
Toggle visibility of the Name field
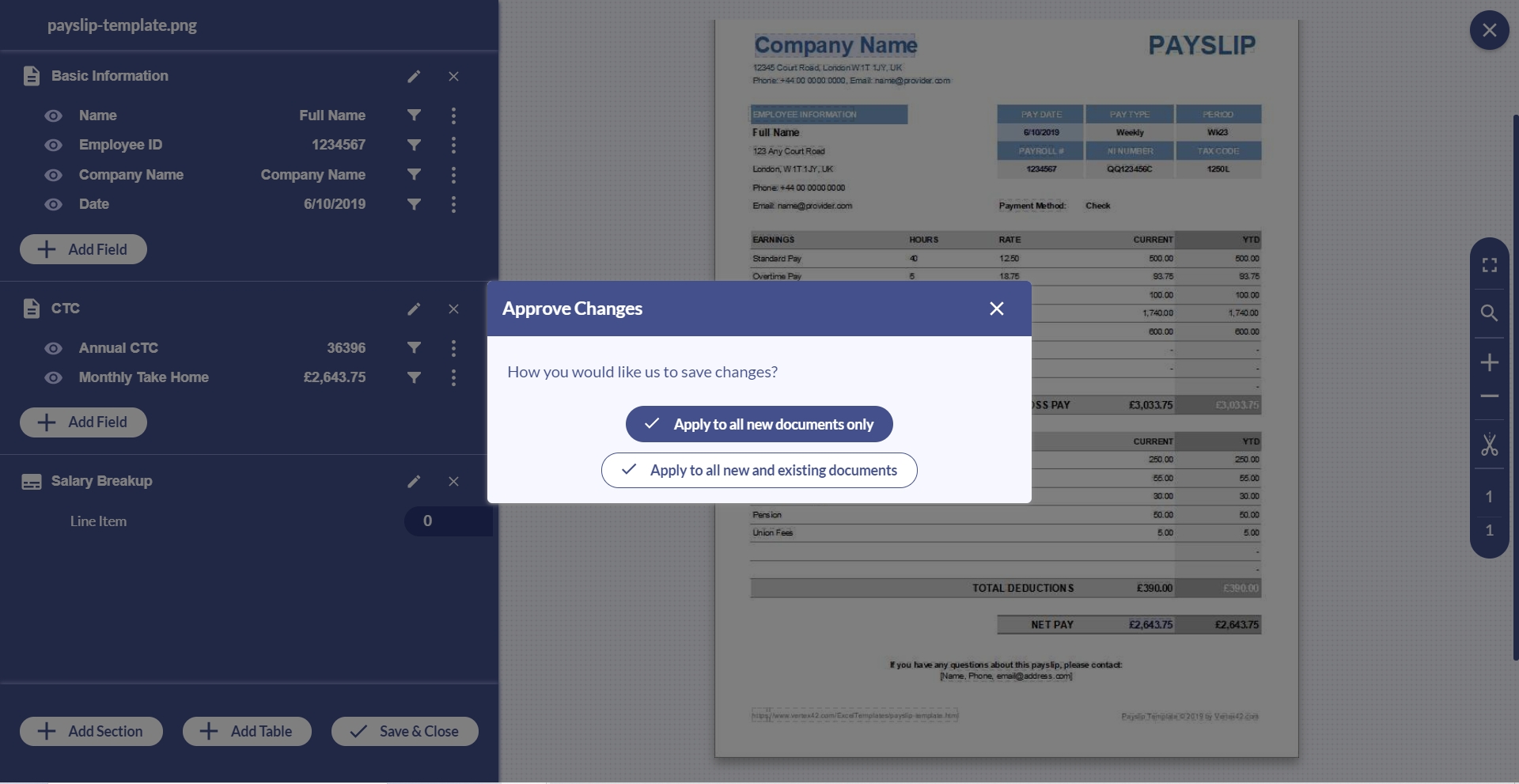53,116
